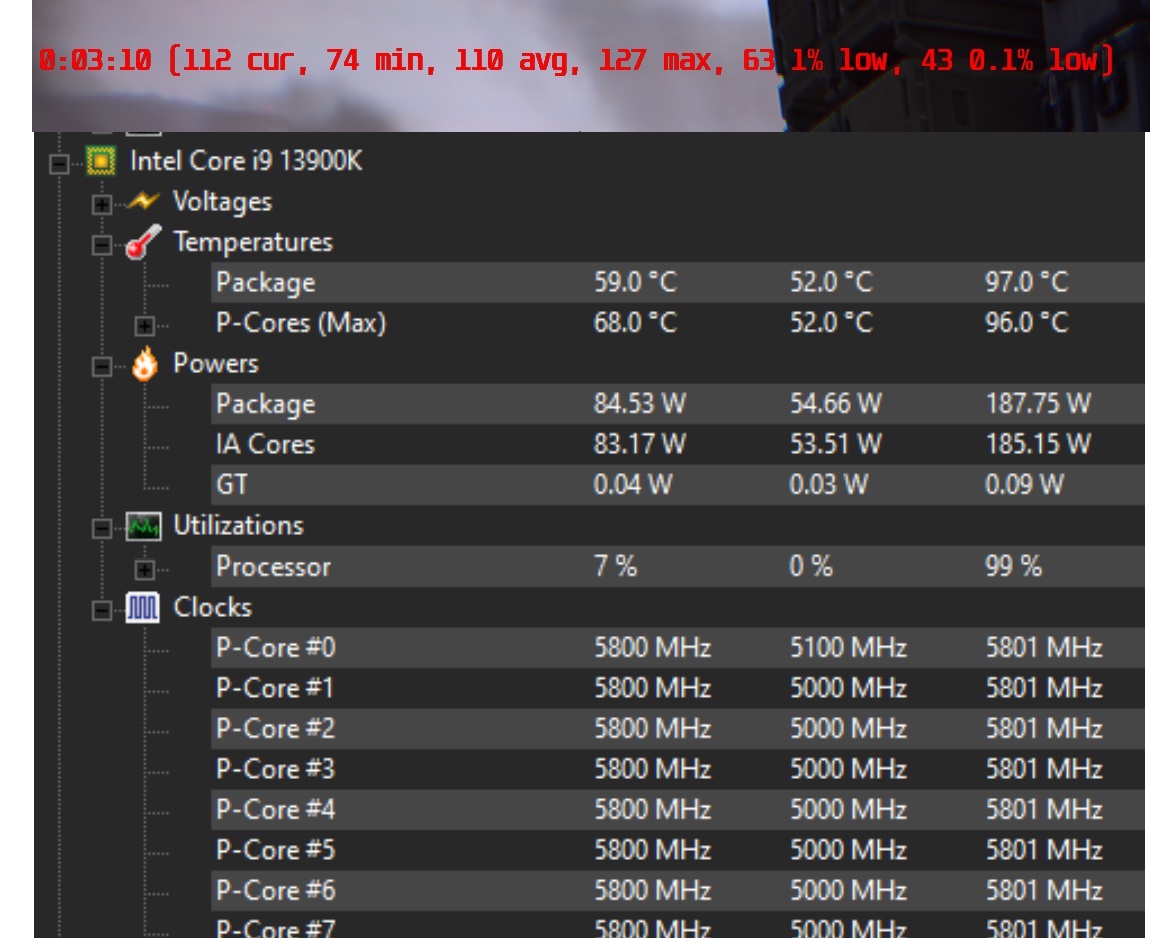Select the Processor utilization row
1150x938 pixels.
click(678, 566)
